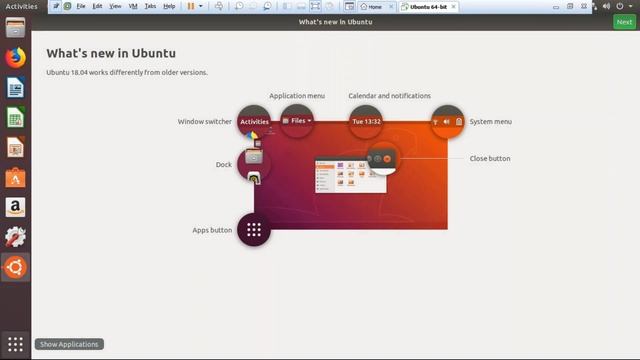
Task: Open LibreOffice Calc from the dock
Action: (16, 117)
